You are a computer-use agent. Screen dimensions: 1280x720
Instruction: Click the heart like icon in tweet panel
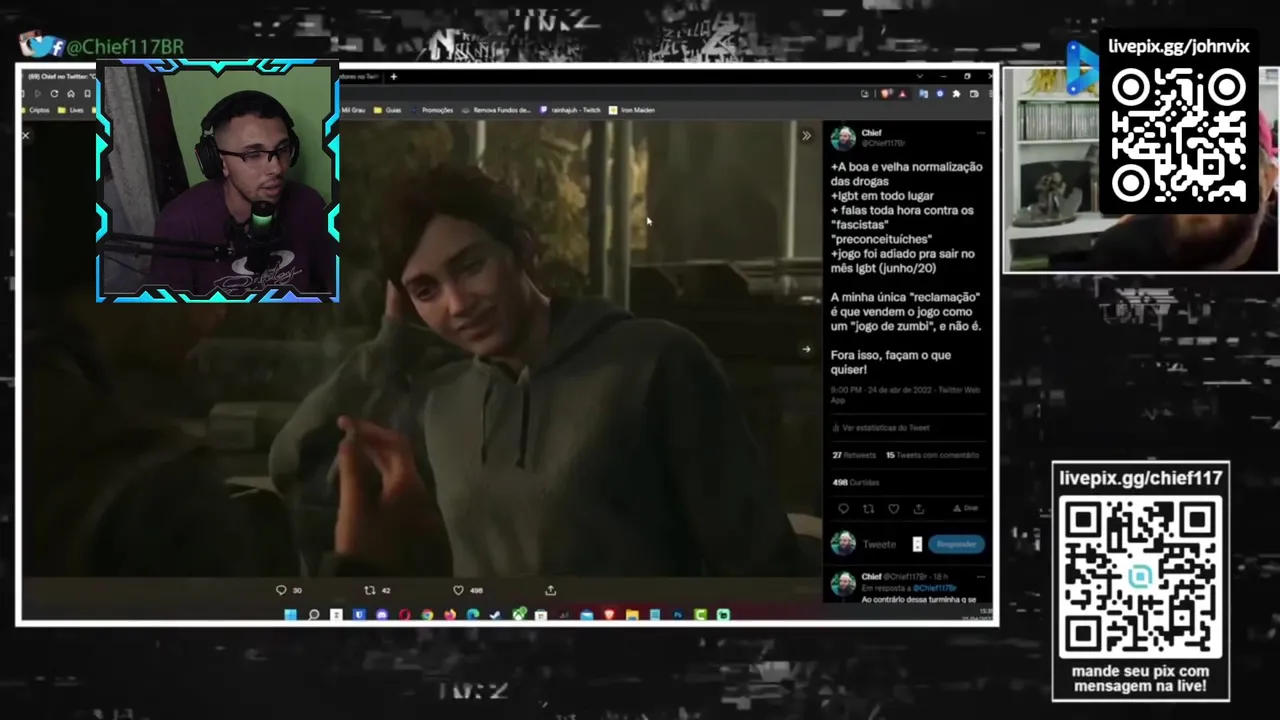[x=893, y=509]
